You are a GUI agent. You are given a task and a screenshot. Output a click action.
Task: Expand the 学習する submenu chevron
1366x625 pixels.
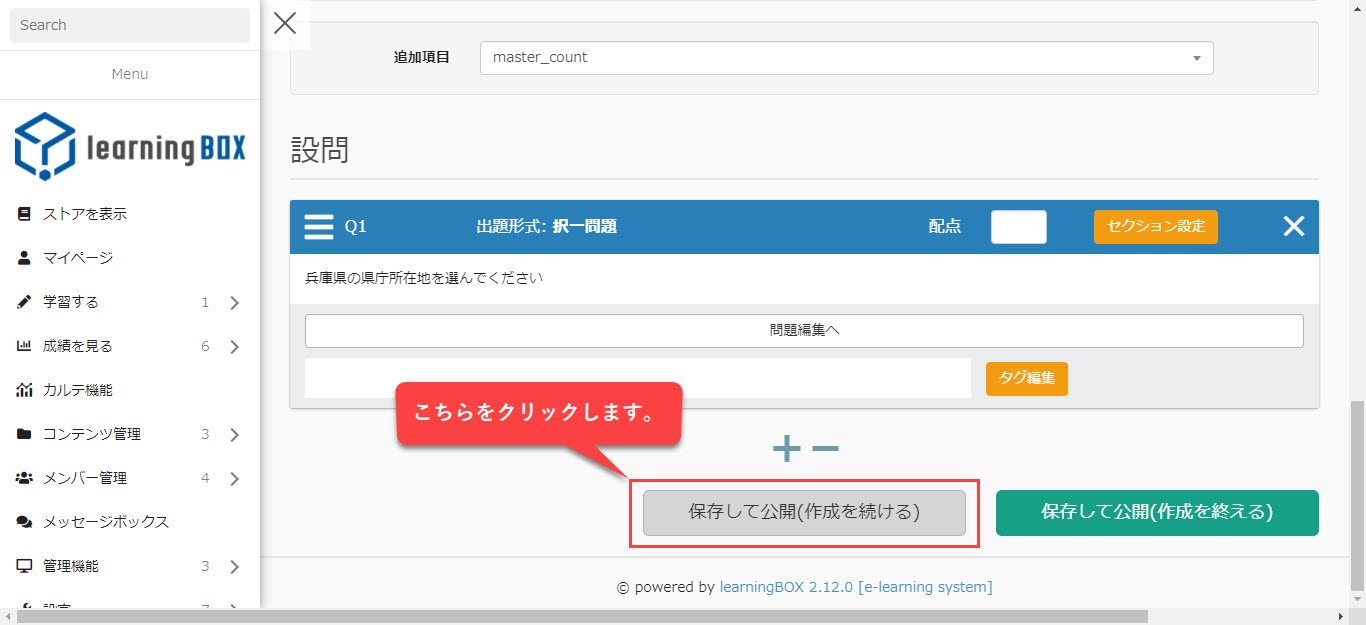click(234, 303)
